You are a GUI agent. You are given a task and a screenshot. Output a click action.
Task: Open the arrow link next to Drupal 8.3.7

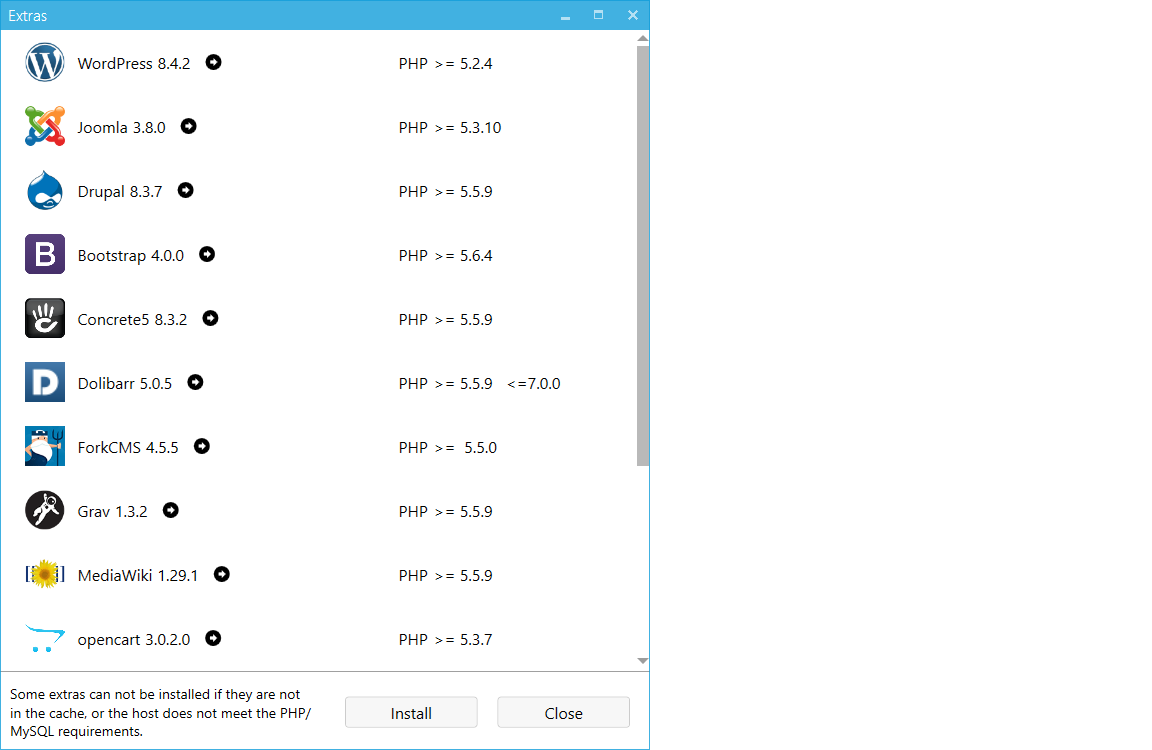coord(186,190)
